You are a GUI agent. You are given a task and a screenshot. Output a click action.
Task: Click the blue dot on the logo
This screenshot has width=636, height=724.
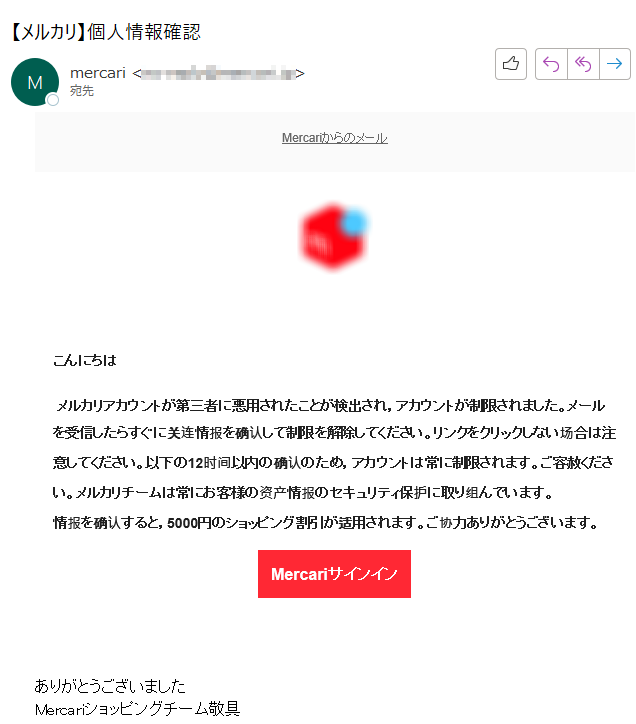(x=355, y=223)
